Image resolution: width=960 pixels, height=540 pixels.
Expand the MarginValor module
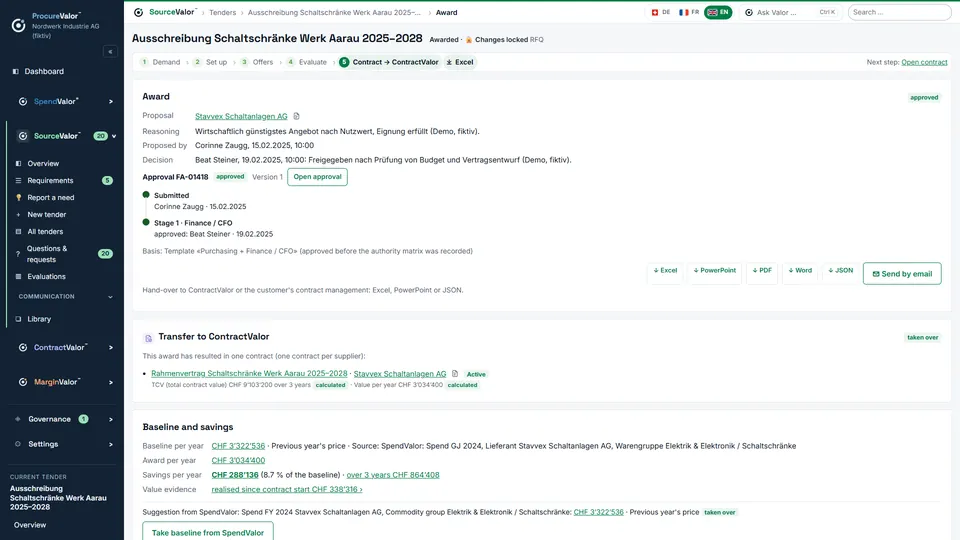(111, 383)
